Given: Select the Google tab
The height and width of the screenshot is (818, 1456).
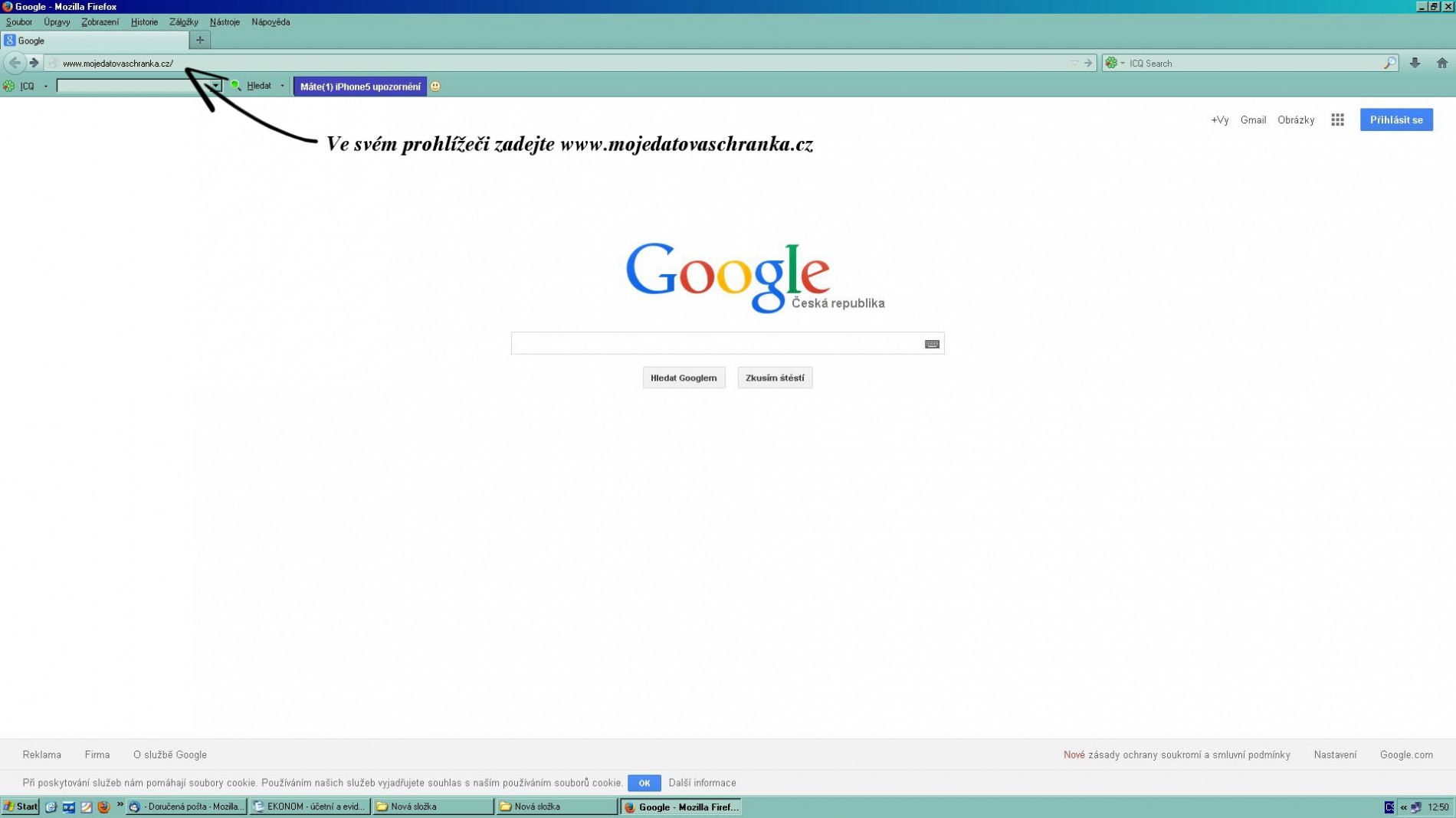Looking at the screenshot, I should (x=95, y=41).
